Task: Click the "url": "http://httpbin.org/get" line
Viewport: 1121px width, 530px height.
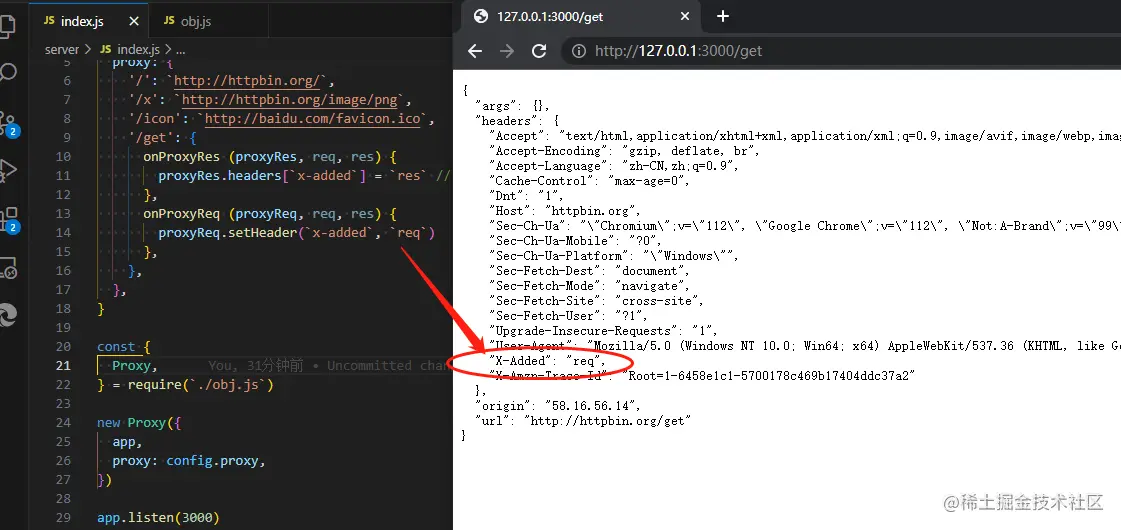Action: (x=583, y=421)
